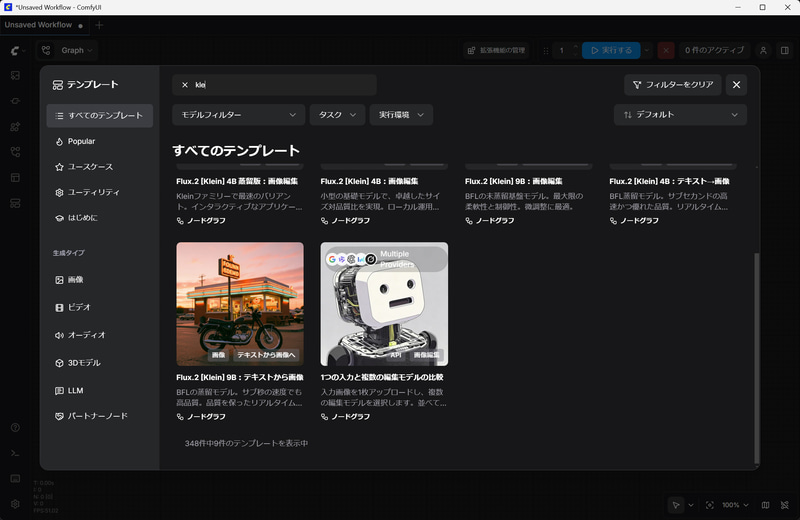Click the cube icon beside 3Dモデル
Image resolution: width=800 pixels, height=520 pixels.
click(x=59, y=363)
